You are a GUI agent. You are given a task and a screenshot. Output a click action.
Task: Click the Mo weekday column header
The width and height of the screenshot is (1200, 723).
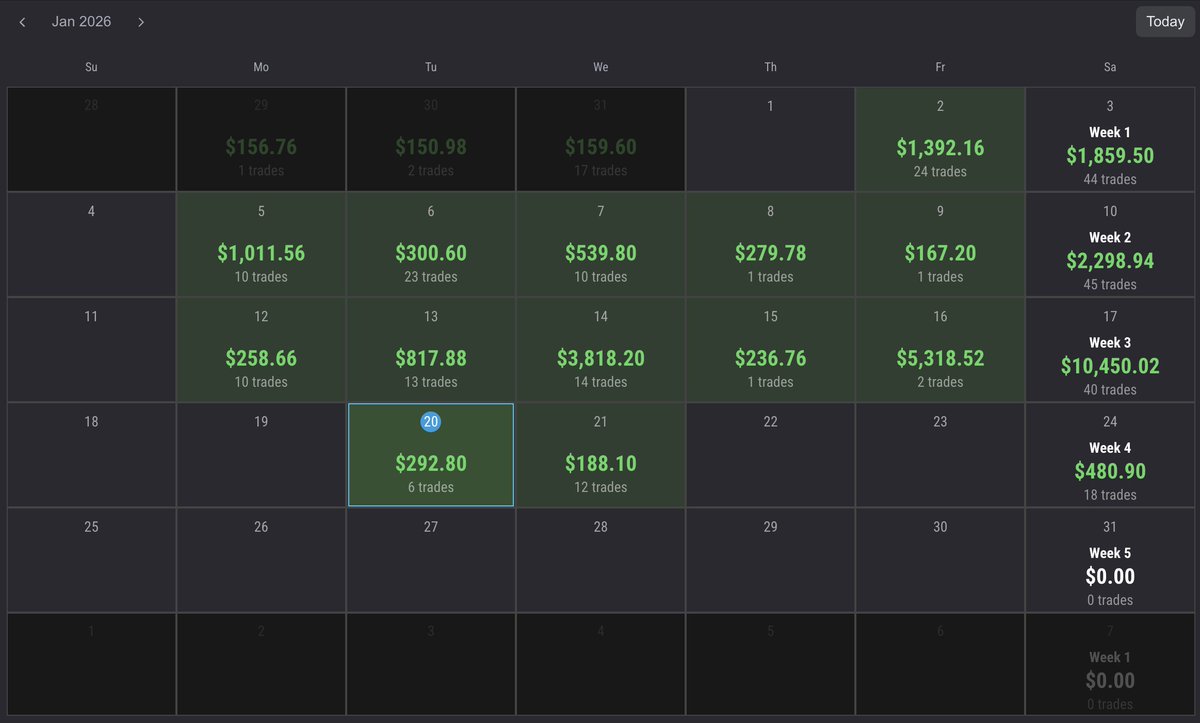[261, 67]
